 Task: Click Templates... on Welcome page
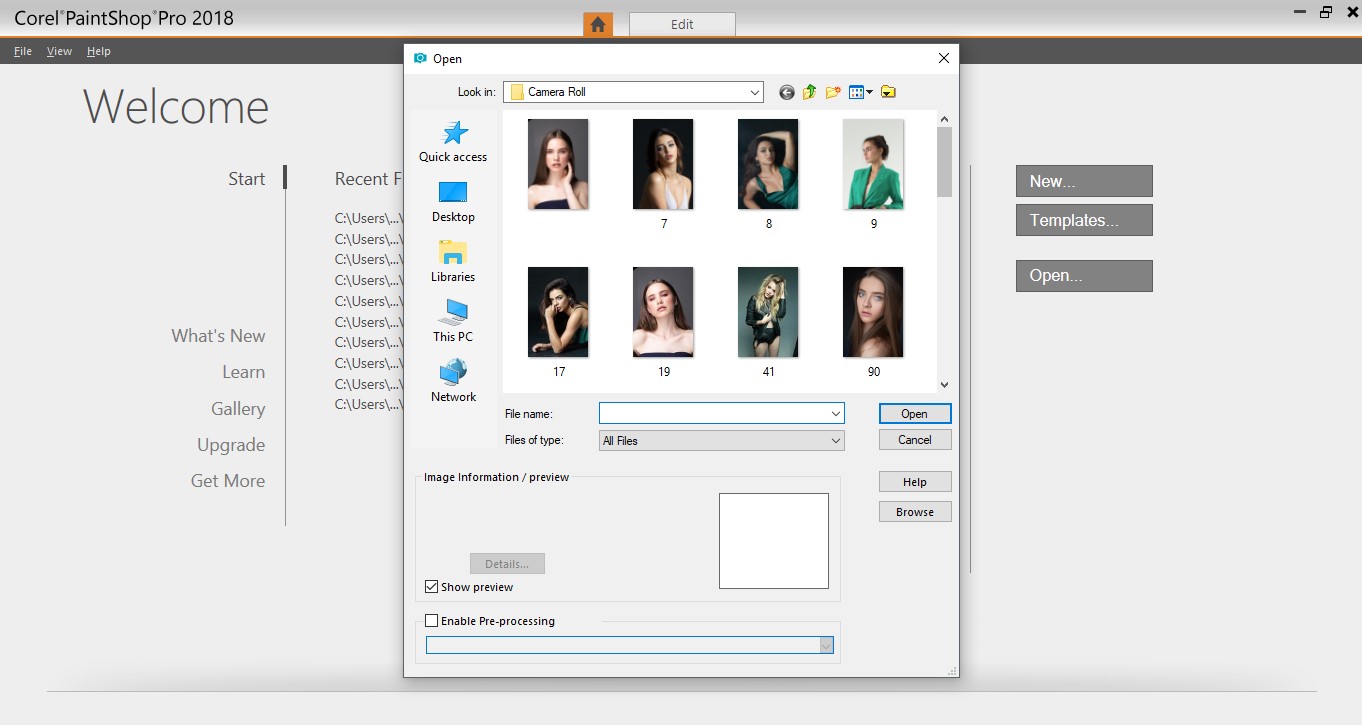[x=1084, y=220]
